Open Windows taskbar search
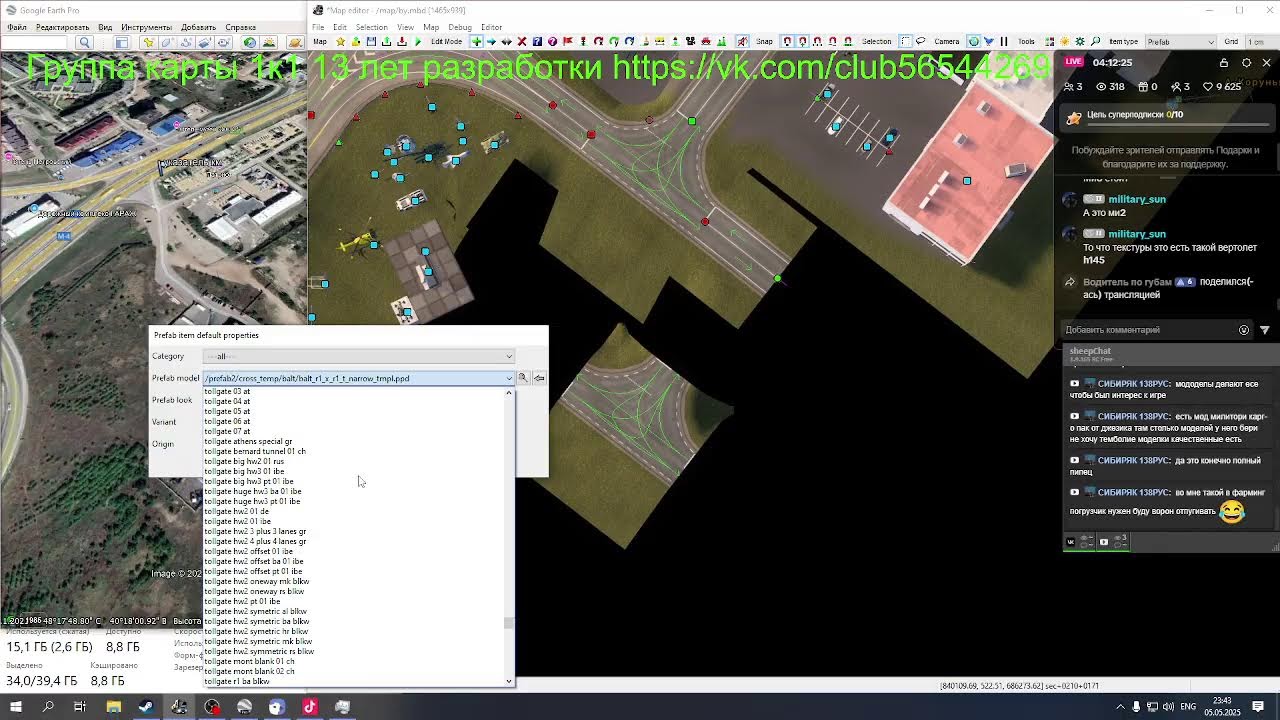 coord(48,707)
